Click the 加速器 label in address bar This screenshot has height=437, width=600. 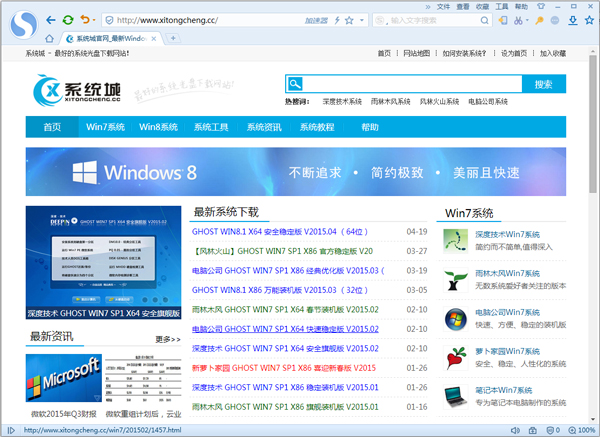316,21
